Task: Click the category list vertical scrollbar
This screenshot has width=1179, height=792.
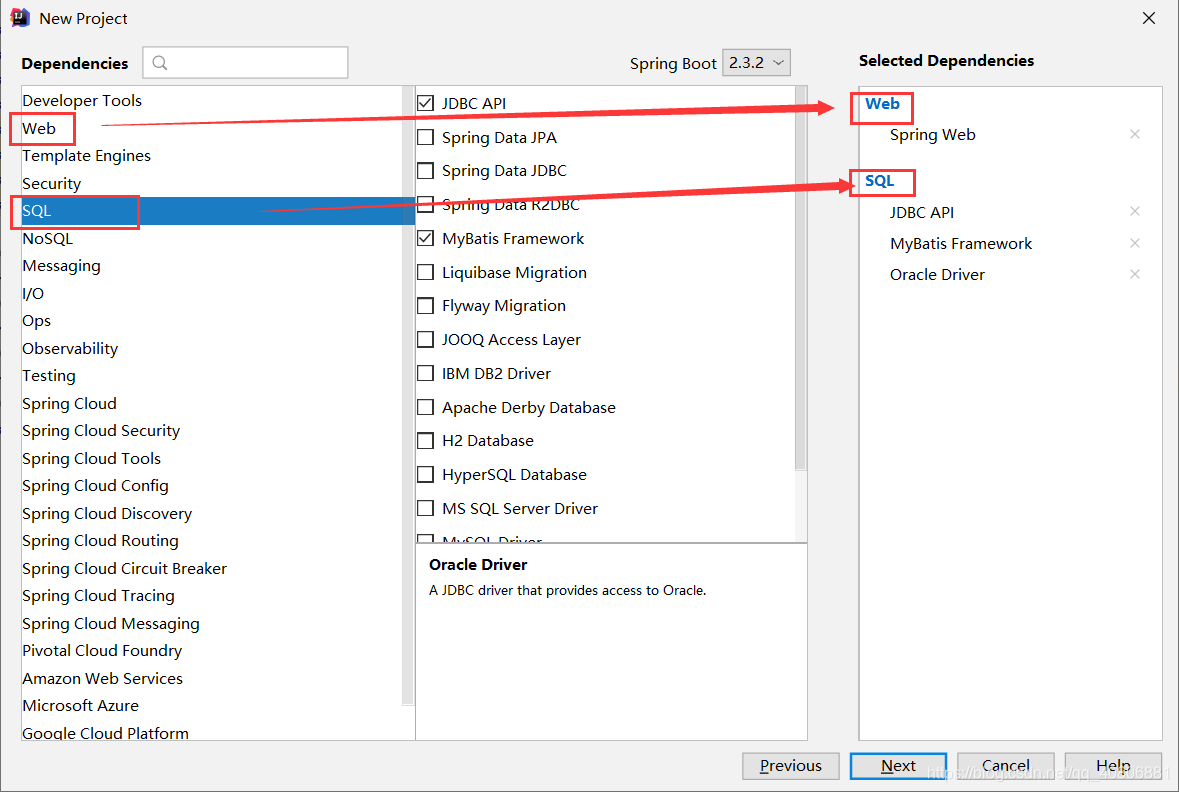Action: click(x=408, y=395)
